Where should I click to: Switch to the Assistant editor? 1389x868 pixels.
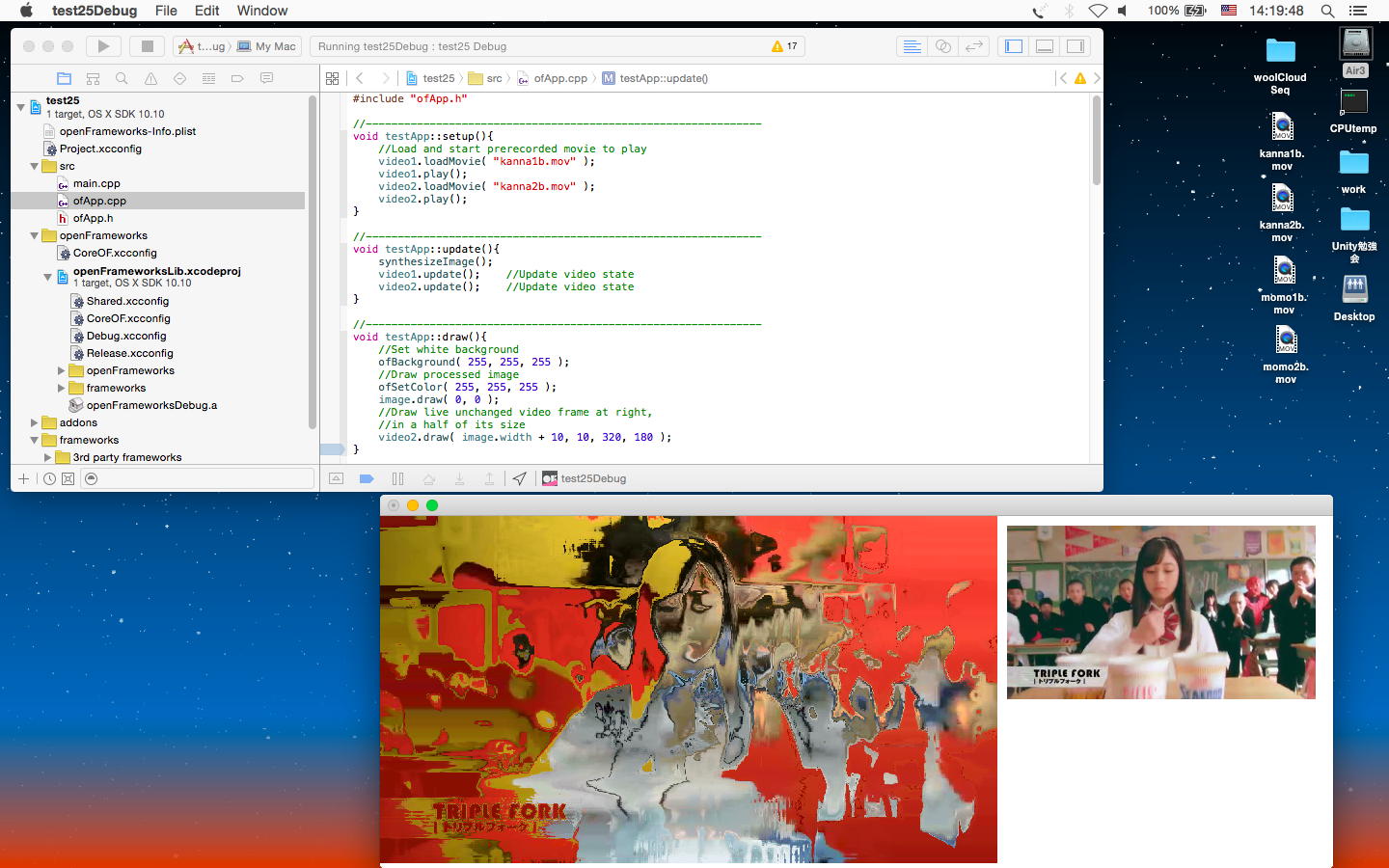point(943,46)
